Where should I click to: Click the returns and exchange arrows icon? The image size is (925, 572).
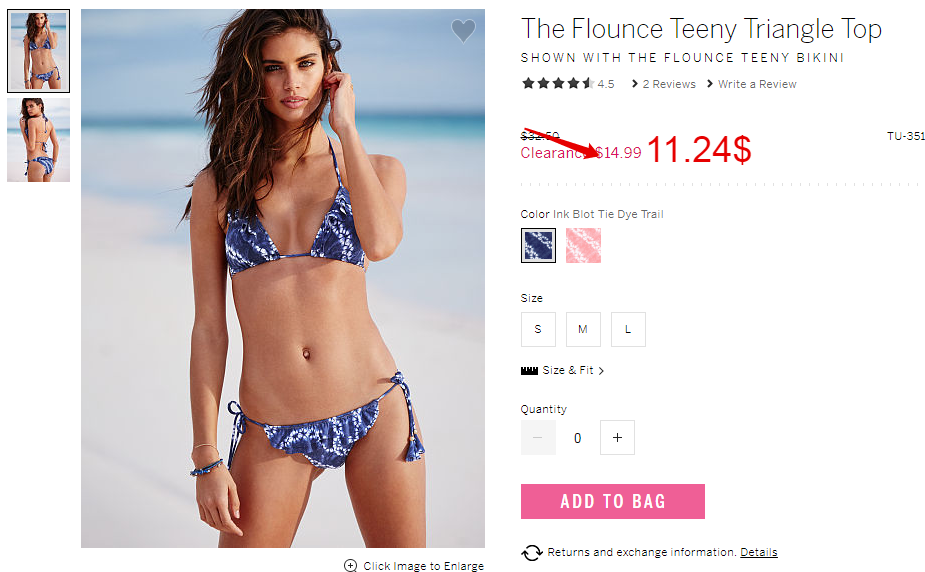point(532,553)
